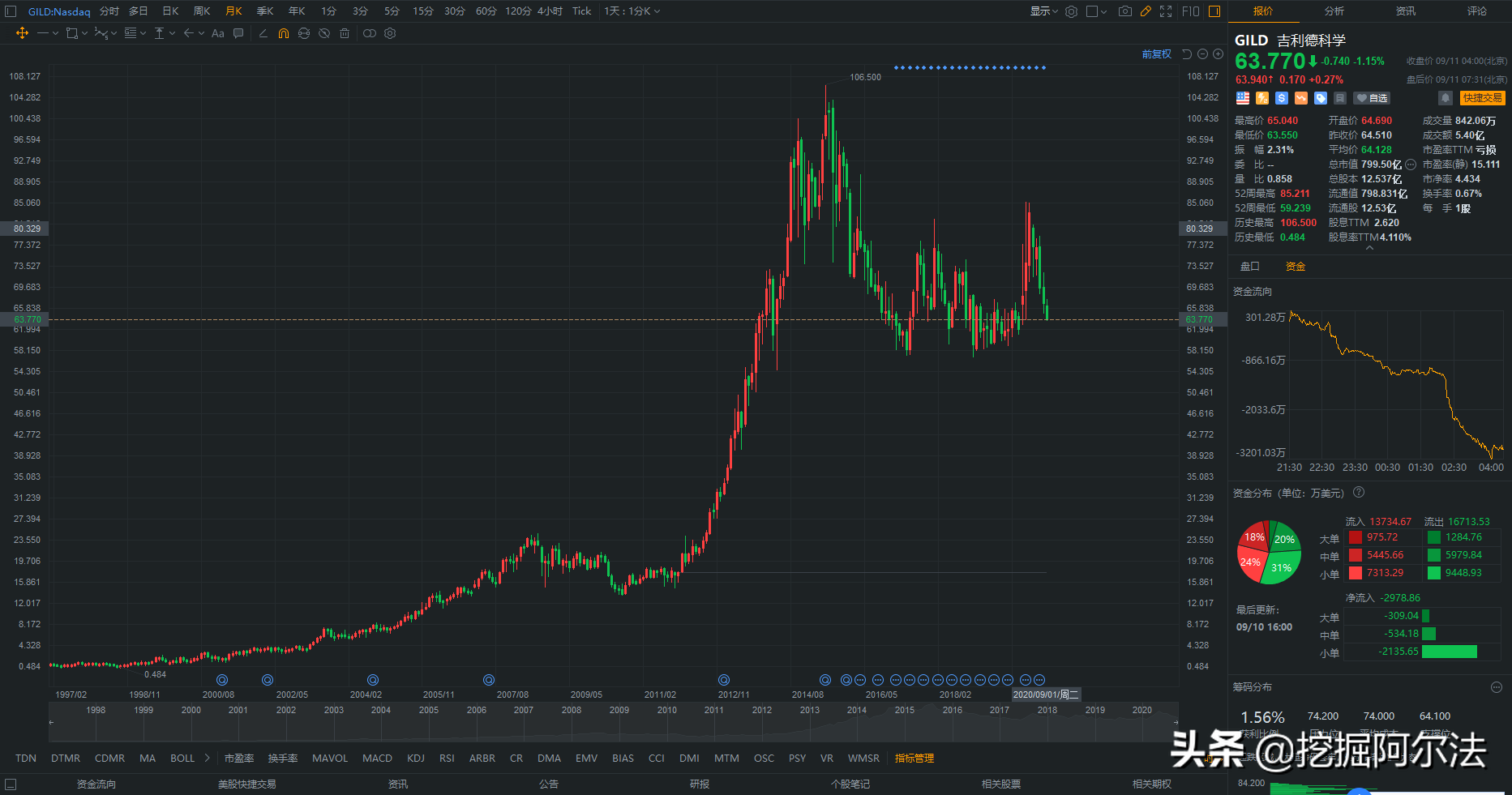This screenshot has width=1512, height=795.
Task: Switch to 周K weekly candlestick period
Action: point(202,11)
